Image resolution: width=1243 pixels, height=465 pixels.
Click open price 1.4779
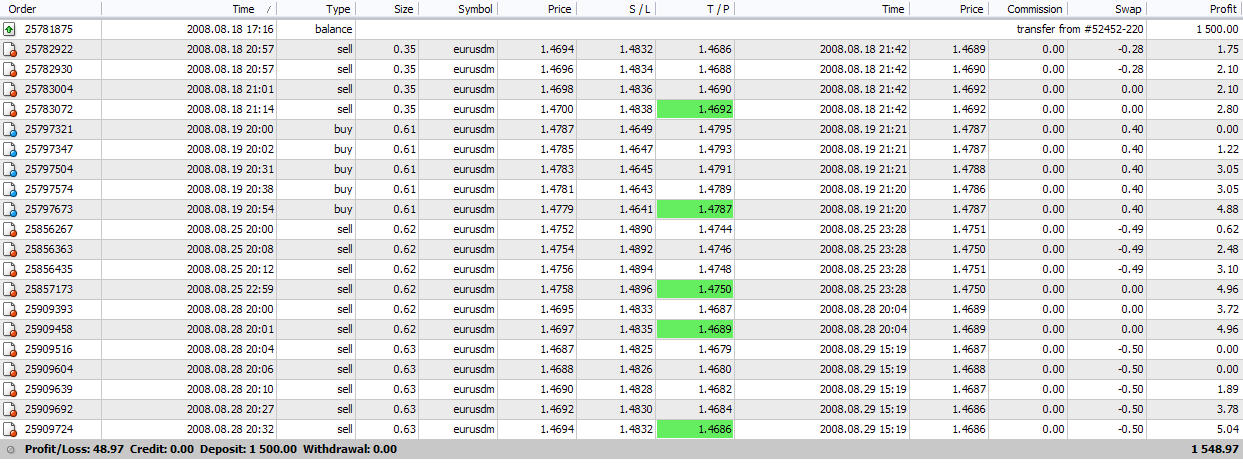(556, 209)
